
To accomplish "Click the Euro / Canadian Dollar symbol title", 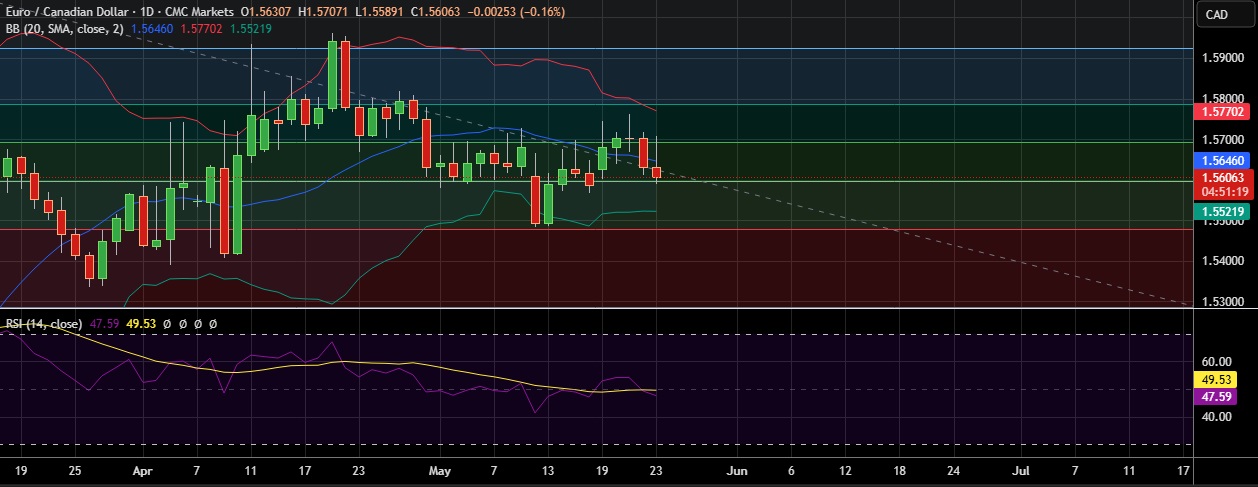I will click(67, 12).
